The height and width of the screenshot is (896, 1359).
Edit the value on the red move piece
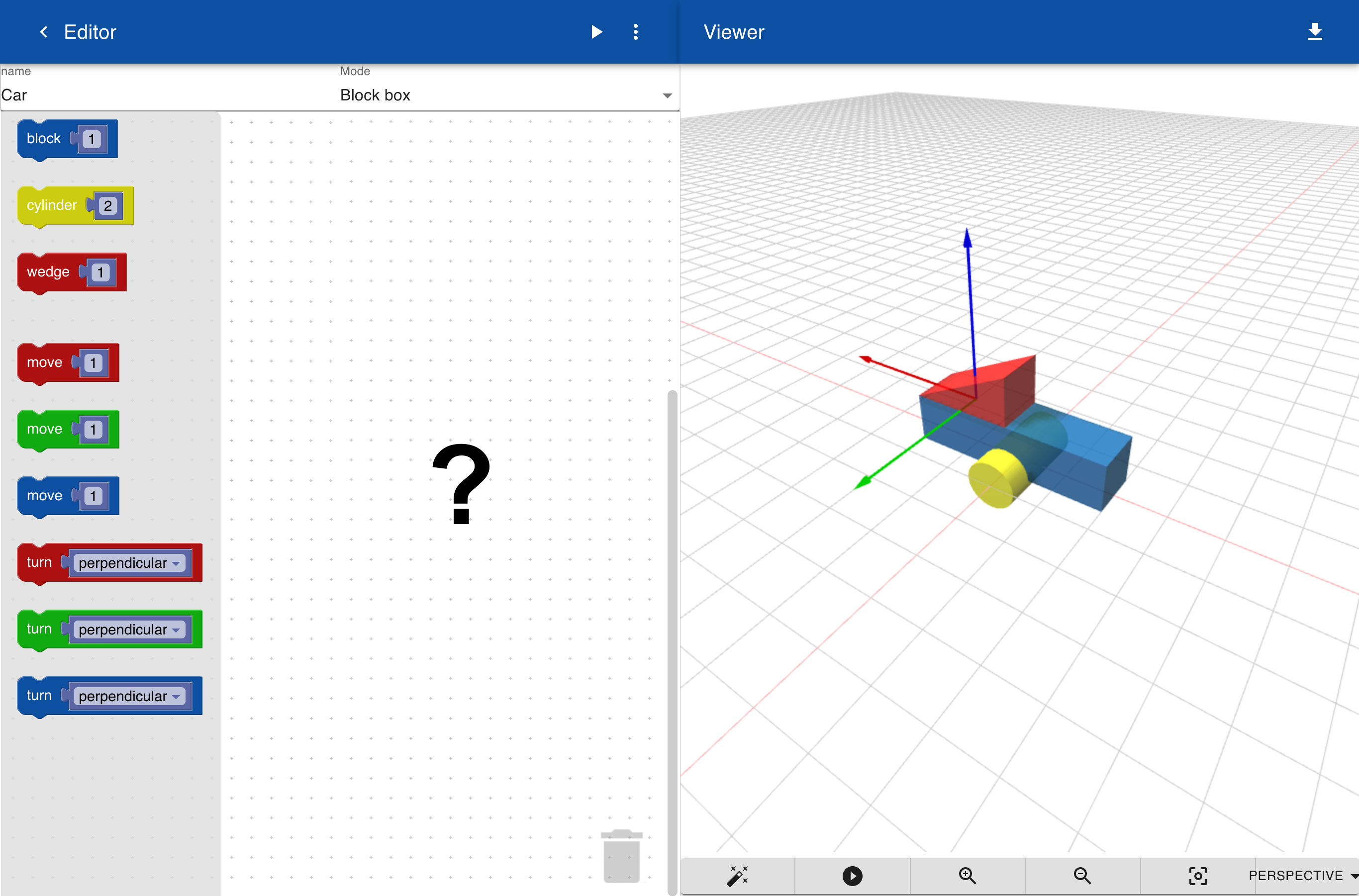(93, 363)
